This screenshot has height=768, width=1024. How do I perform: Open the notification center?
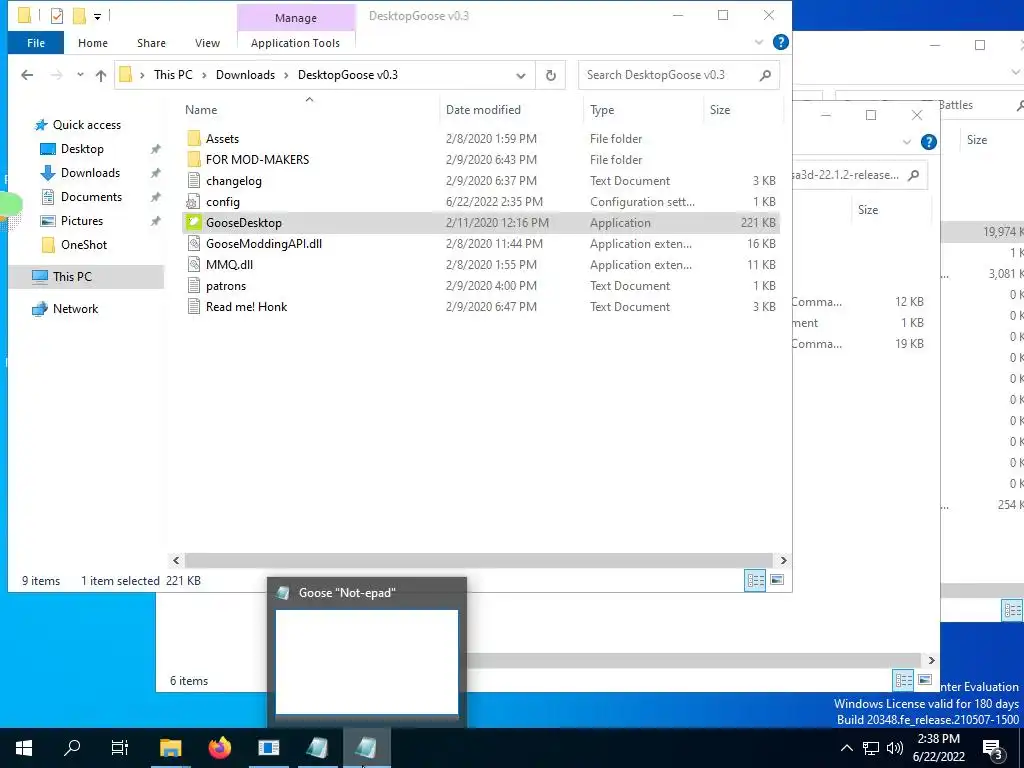coord(993,750)
